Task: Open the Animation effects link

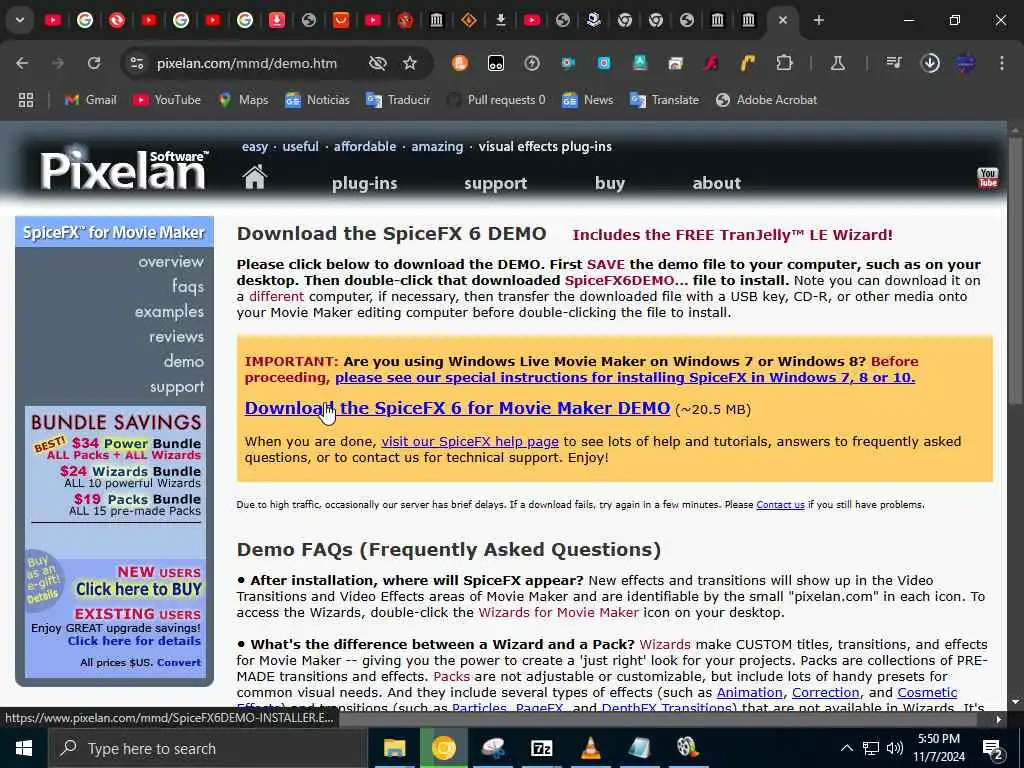Action: pyautogui.click(x=750, y=692)
